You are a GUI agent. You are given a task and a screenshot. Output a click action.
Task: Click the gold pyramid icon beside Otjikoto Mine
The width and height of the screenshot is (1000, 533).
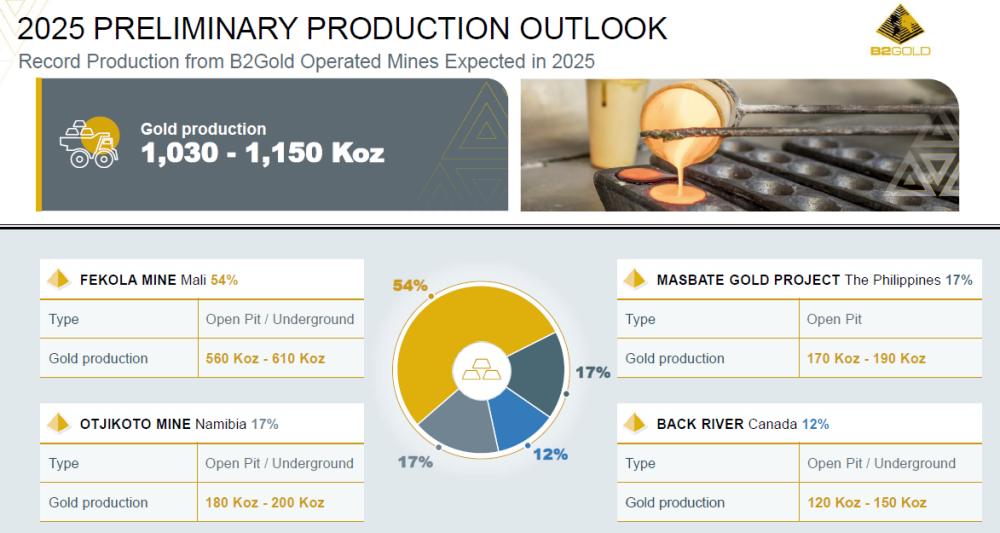coord(59,423)
